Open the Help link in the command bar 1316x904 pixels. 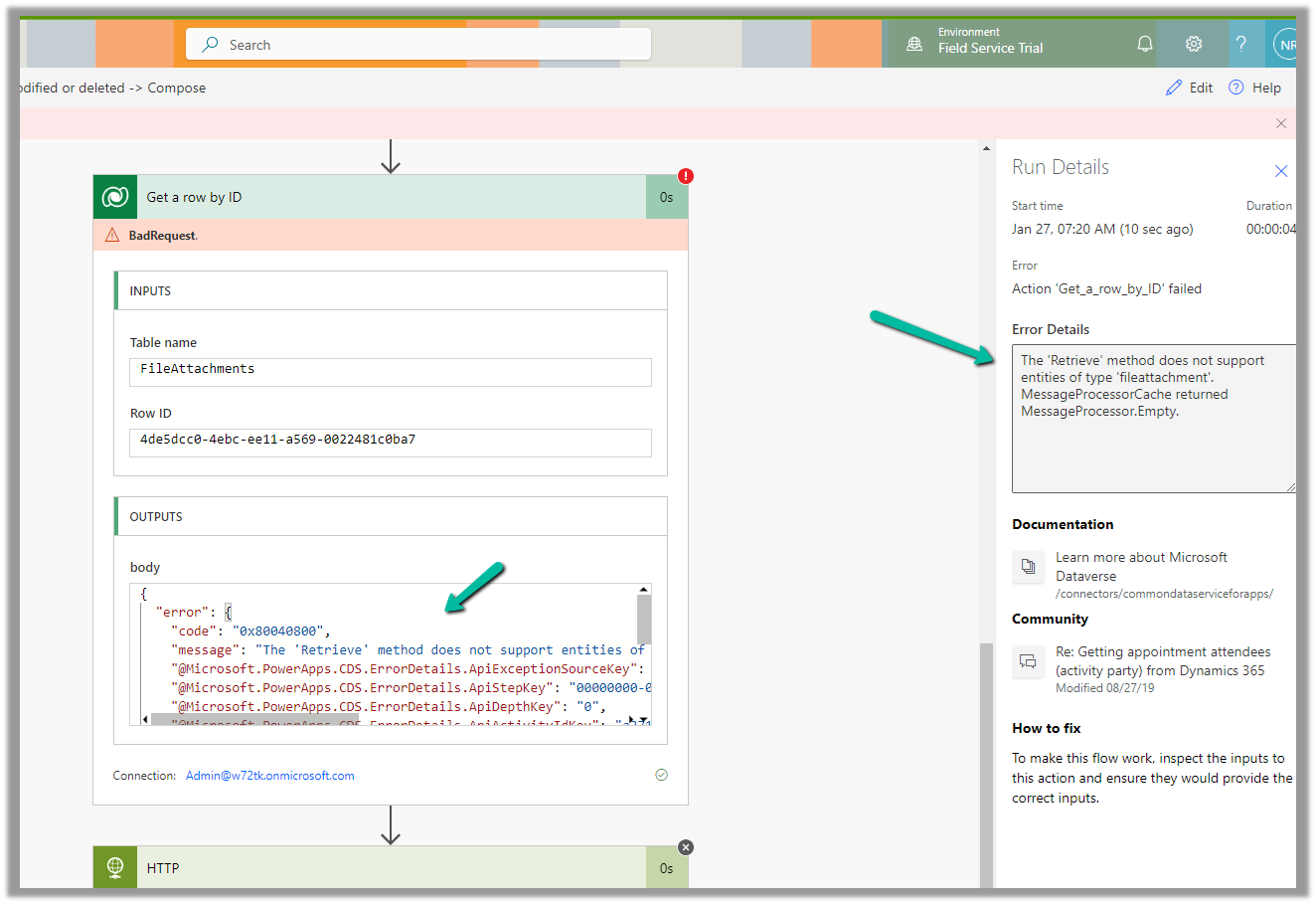coord(1255,88)
